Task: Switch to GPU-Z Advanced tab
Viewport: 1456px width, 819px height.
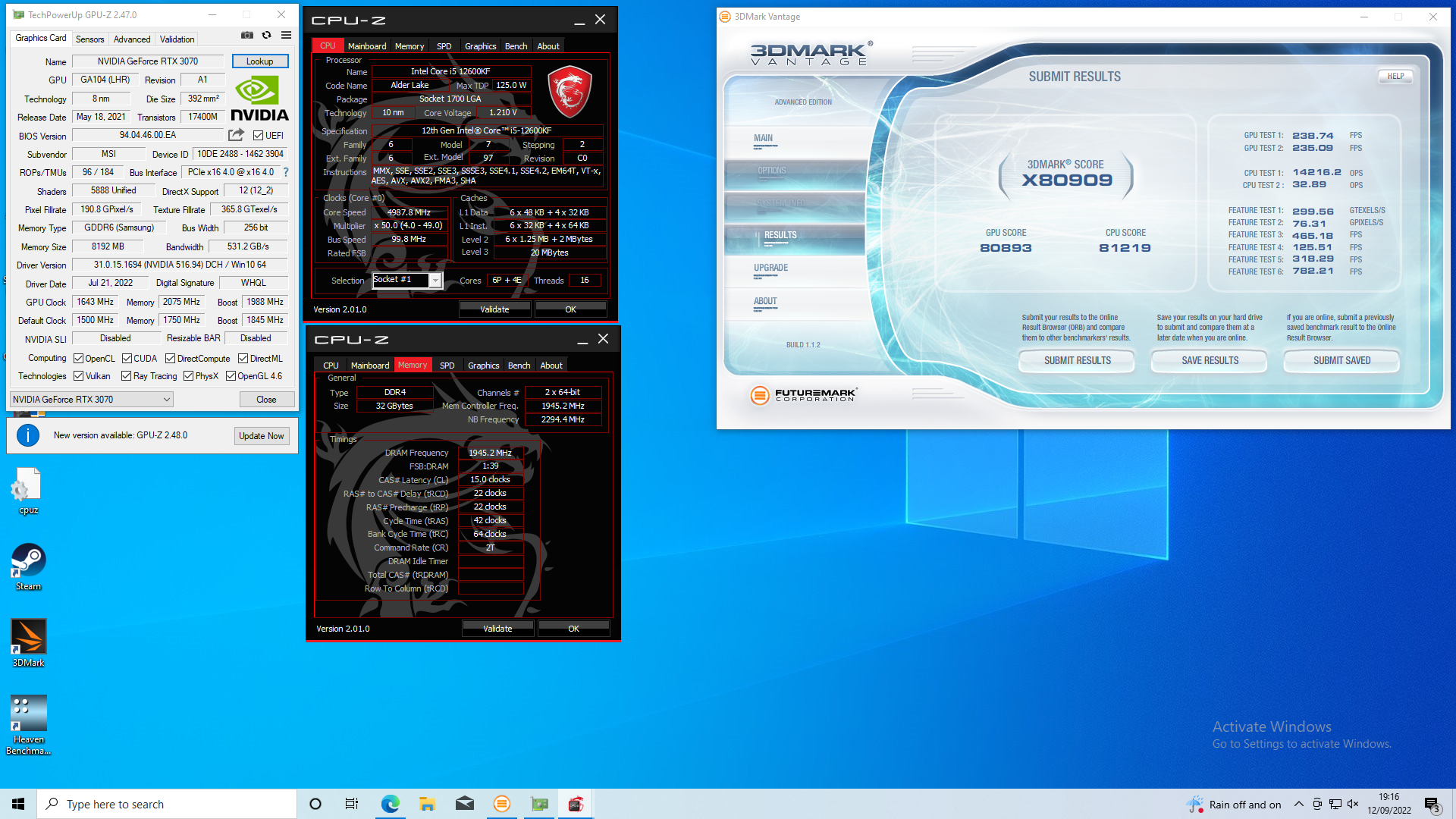Action: [x=132, y=39]
